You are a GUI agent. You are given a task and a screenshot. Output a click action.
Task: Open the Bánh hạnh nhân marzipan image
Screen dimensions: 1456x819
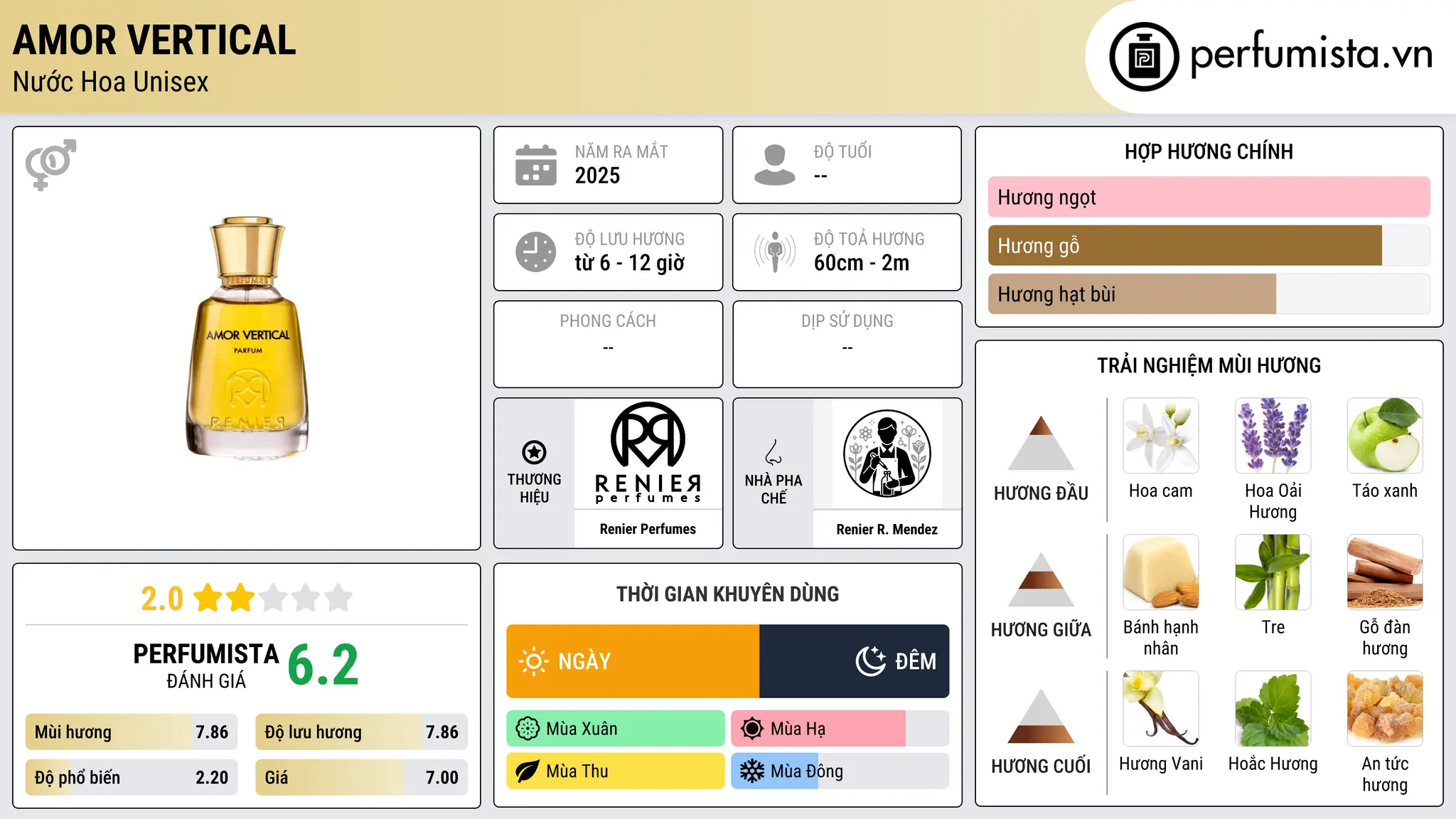click(x=1161, y=572)
